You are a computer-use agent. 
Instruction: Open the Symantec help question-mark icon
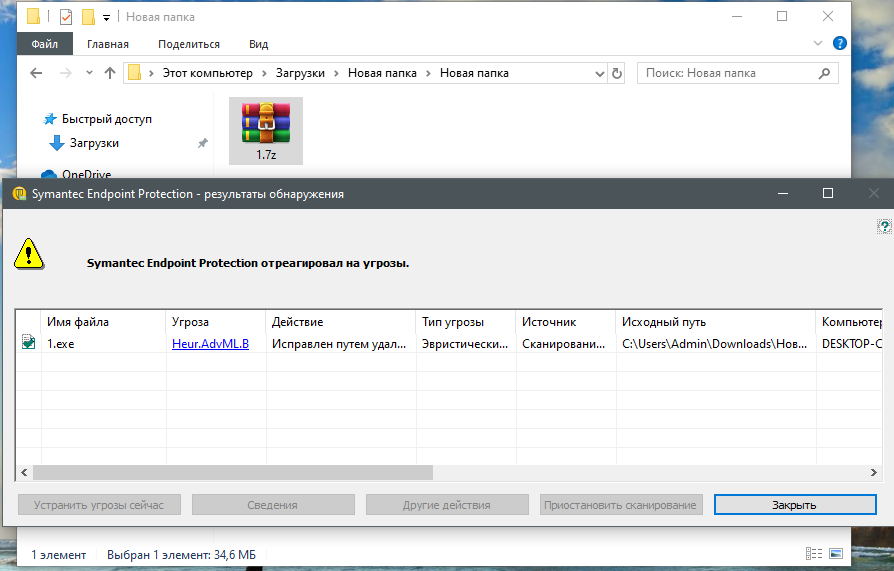coord(884,226)
